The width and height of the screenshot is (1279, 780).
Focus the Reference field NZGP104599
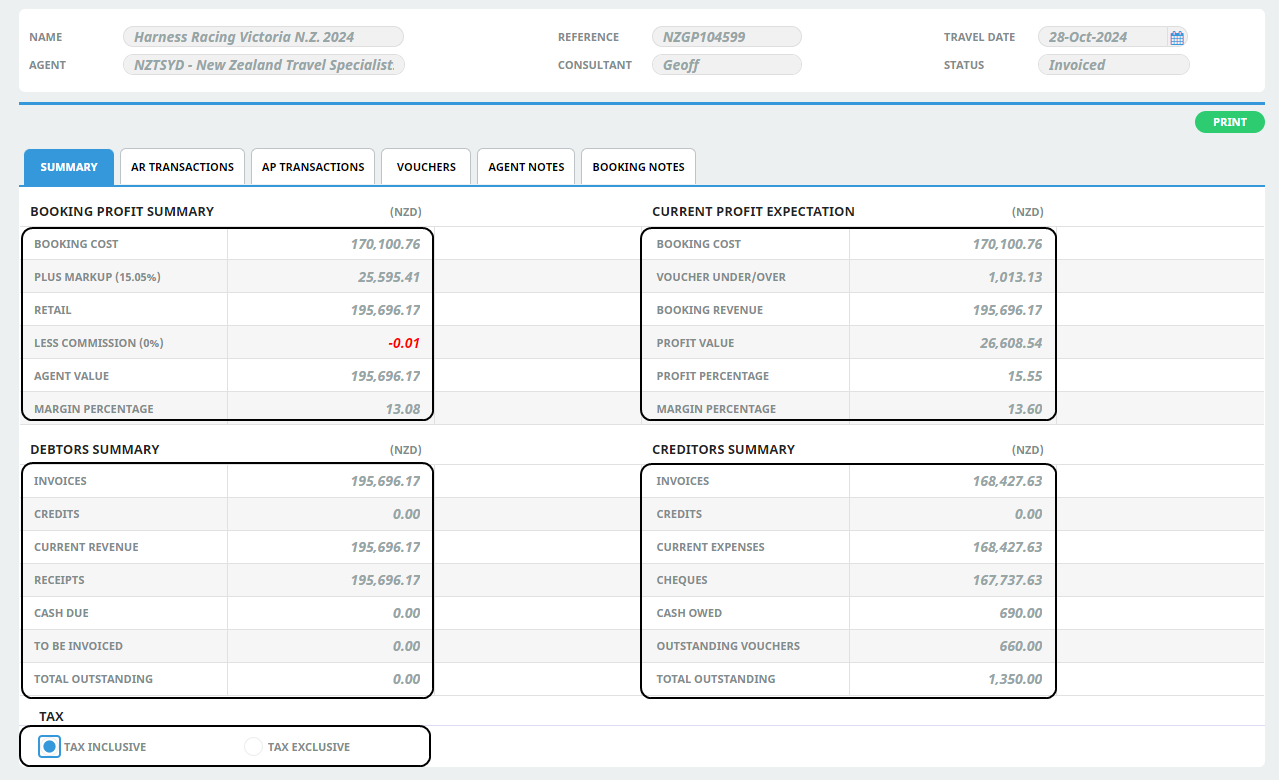[726, 37]
